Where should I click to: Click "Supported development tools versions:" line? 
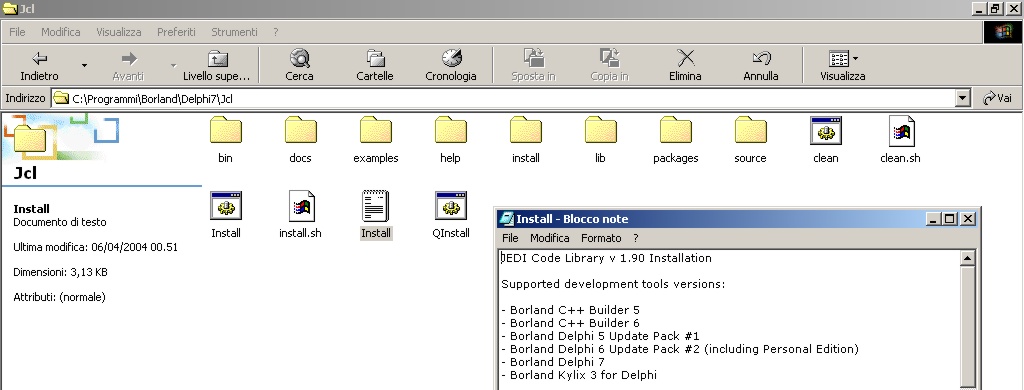613,284
